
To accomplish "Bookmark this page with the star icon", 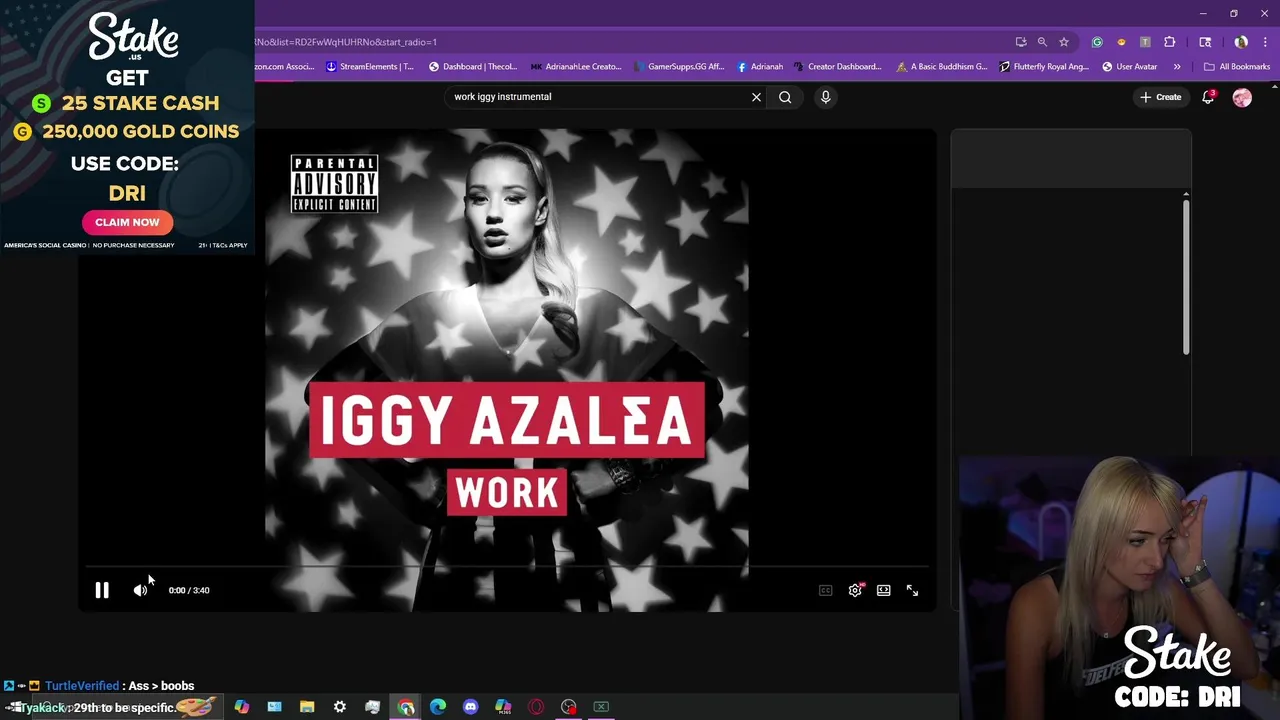I will point(1064,42).
